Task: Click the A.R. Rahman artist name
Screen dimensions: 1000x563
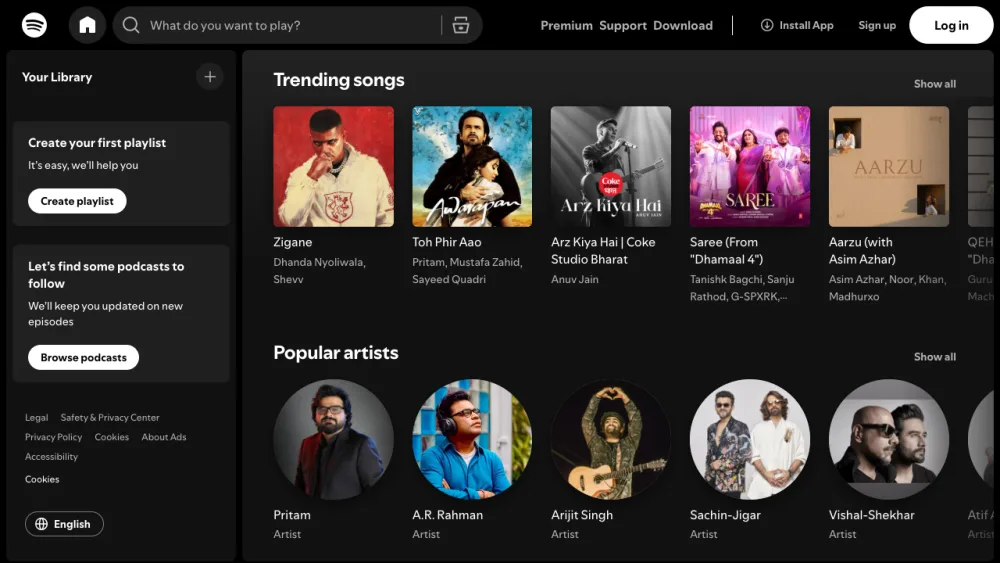Action: [x=447, y=515]
